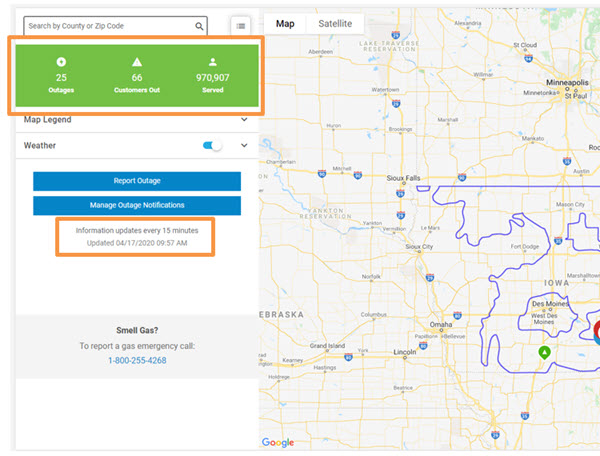This screenshot has width=600, height=456.
Task: Switch to the Satellite view tab
Action: [335, 24]
